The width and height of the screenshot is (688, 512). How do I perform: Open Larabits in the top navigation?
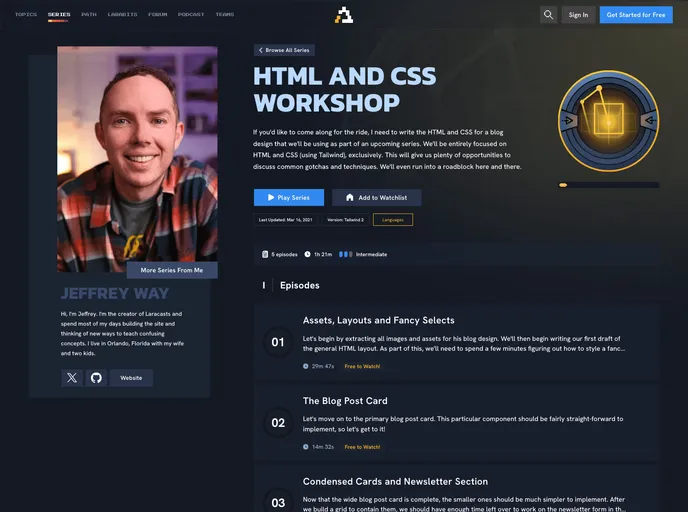(x=122, y=14)
